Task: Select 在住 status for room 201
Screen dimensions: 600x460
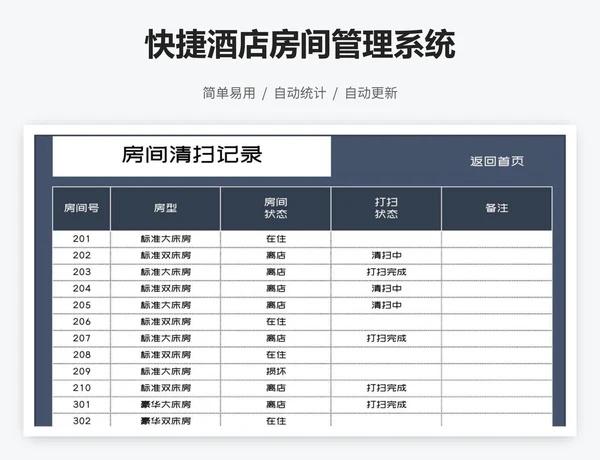Action: point(276,239)
